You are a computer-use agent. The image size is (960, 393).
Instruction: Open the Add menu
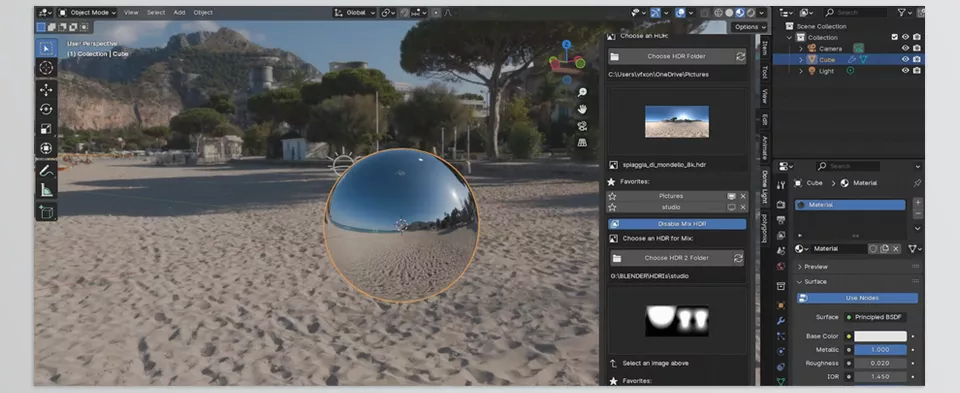179,12
